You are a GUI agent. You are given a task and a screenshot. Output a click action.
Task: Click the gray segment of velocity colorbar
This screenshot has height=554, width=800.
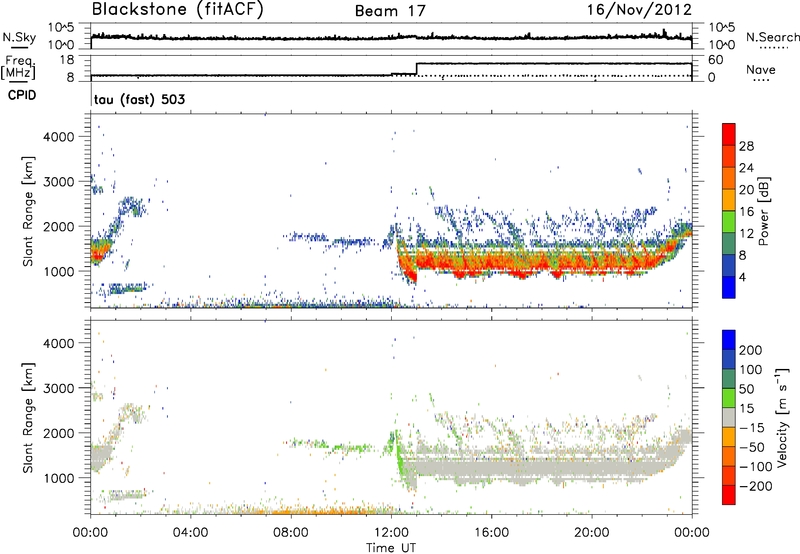[729, 417]
